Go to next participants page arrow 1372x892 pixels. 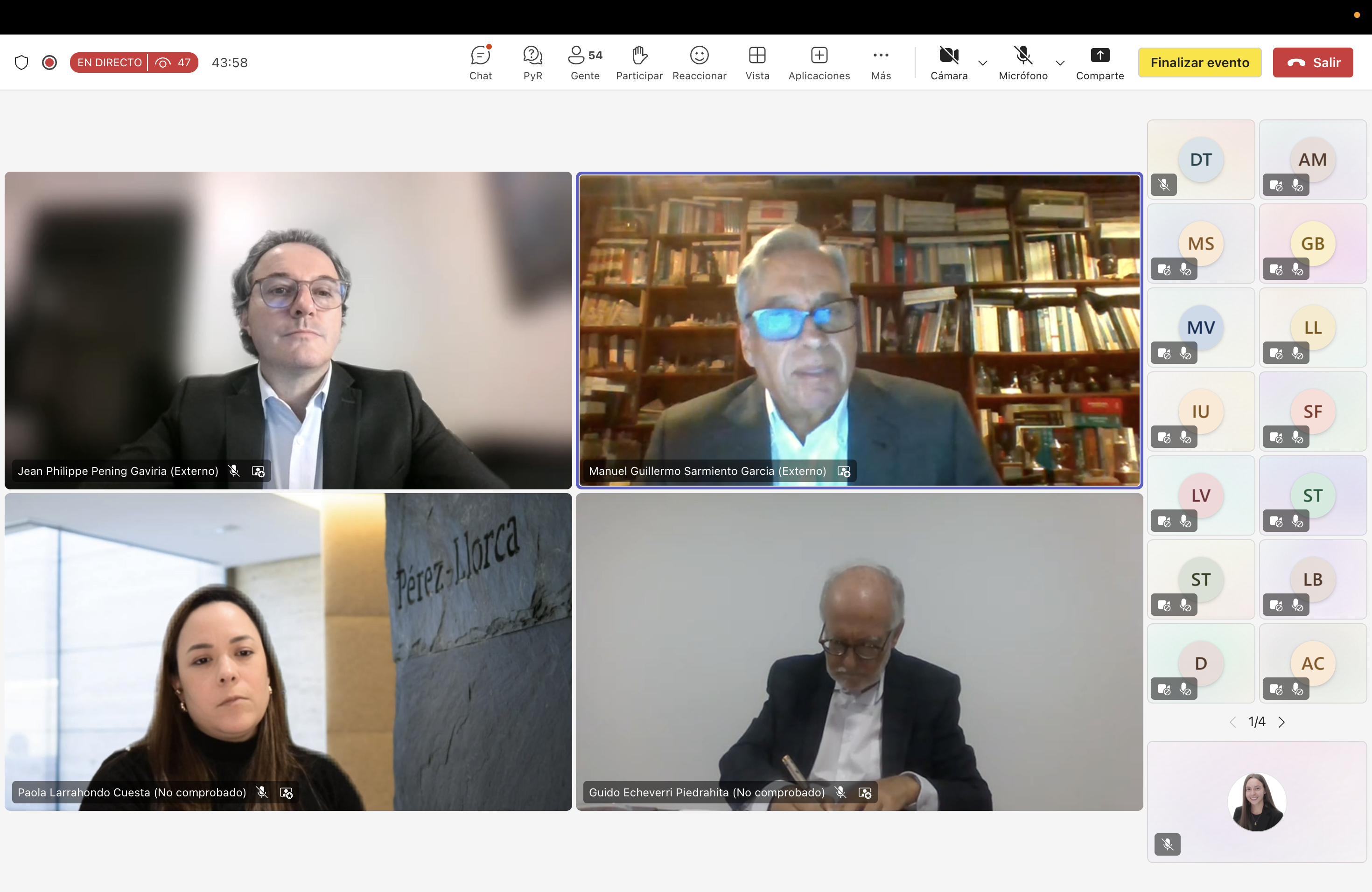click(x=1281, y=722)
